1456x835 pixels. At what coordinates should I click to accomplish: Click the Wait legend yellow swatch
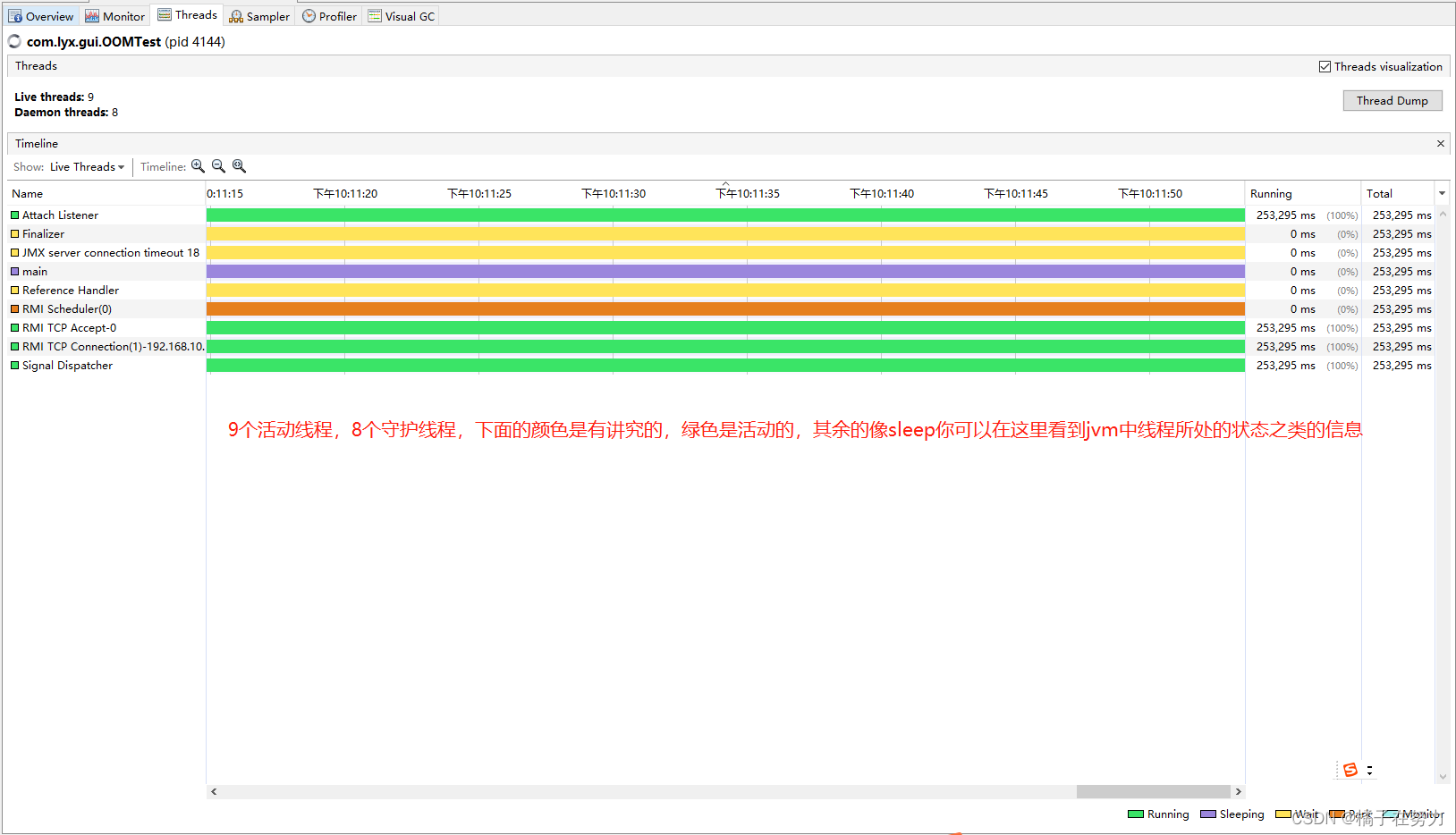click(x=1283, y=814)
